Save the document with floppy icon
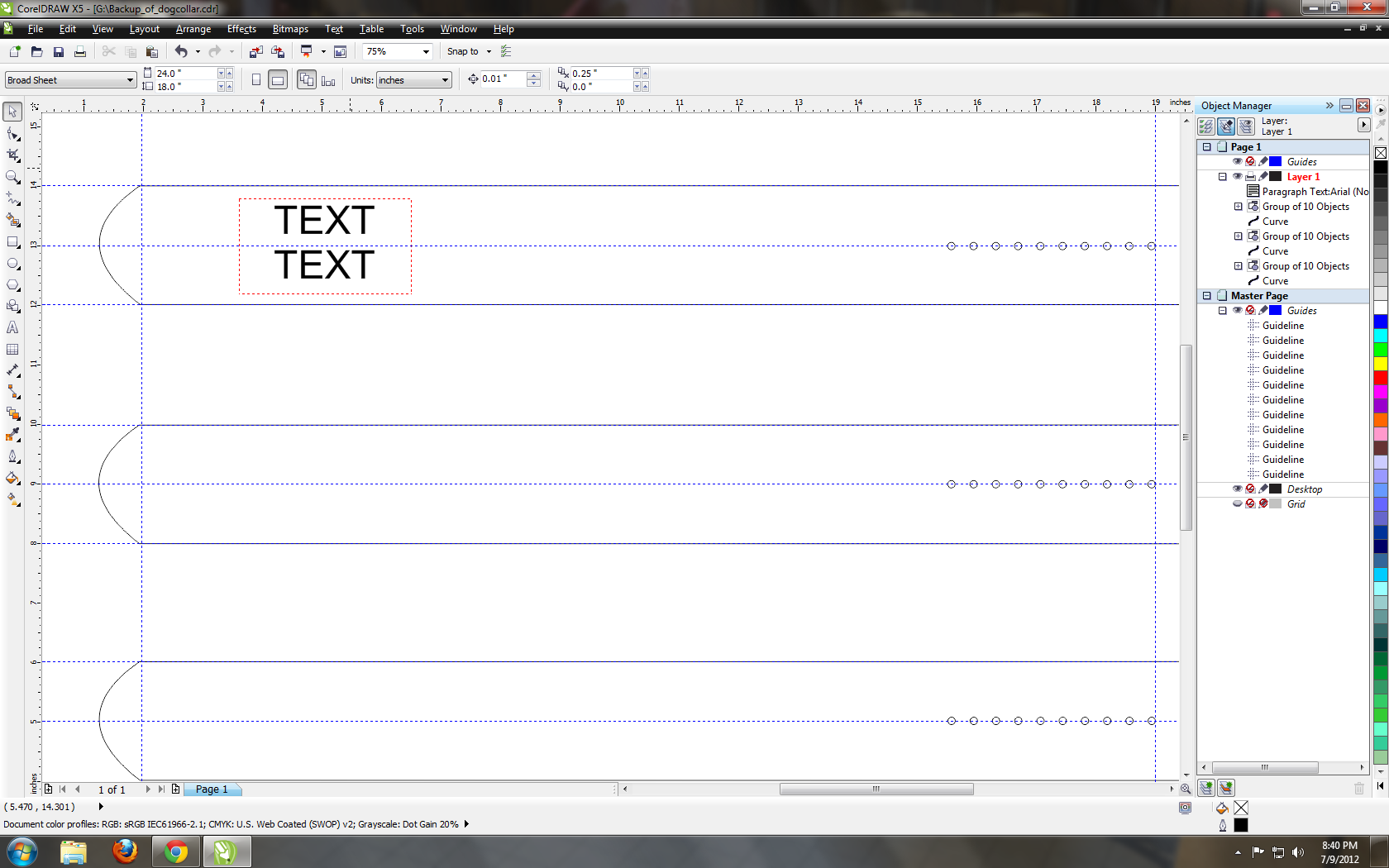This screenshot has height=868, width=1389. [58, 51]
